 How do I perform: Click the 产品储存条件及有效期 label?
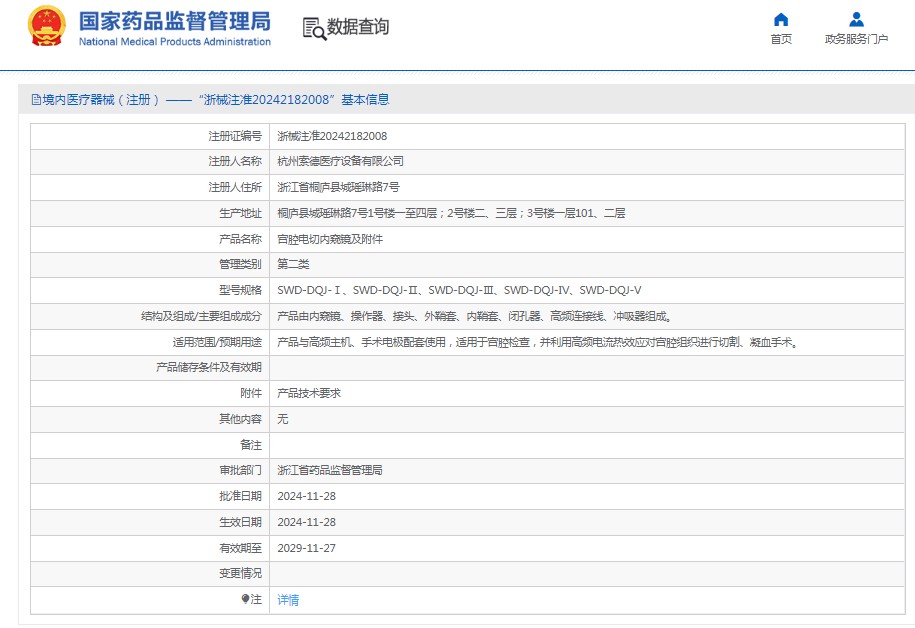point(209,367)
